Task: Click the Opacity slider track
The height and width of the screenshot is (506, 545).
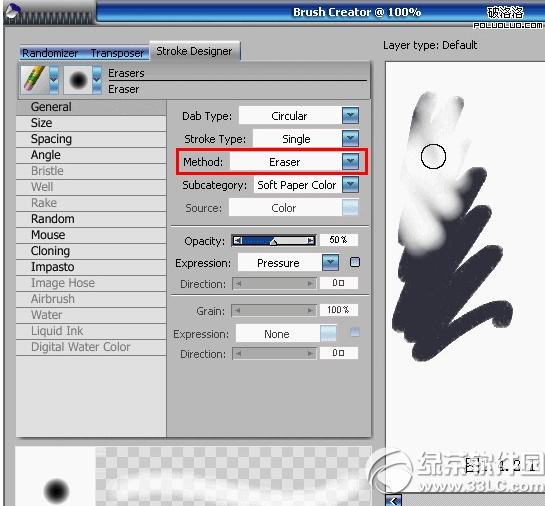Action: coord(274,240)
